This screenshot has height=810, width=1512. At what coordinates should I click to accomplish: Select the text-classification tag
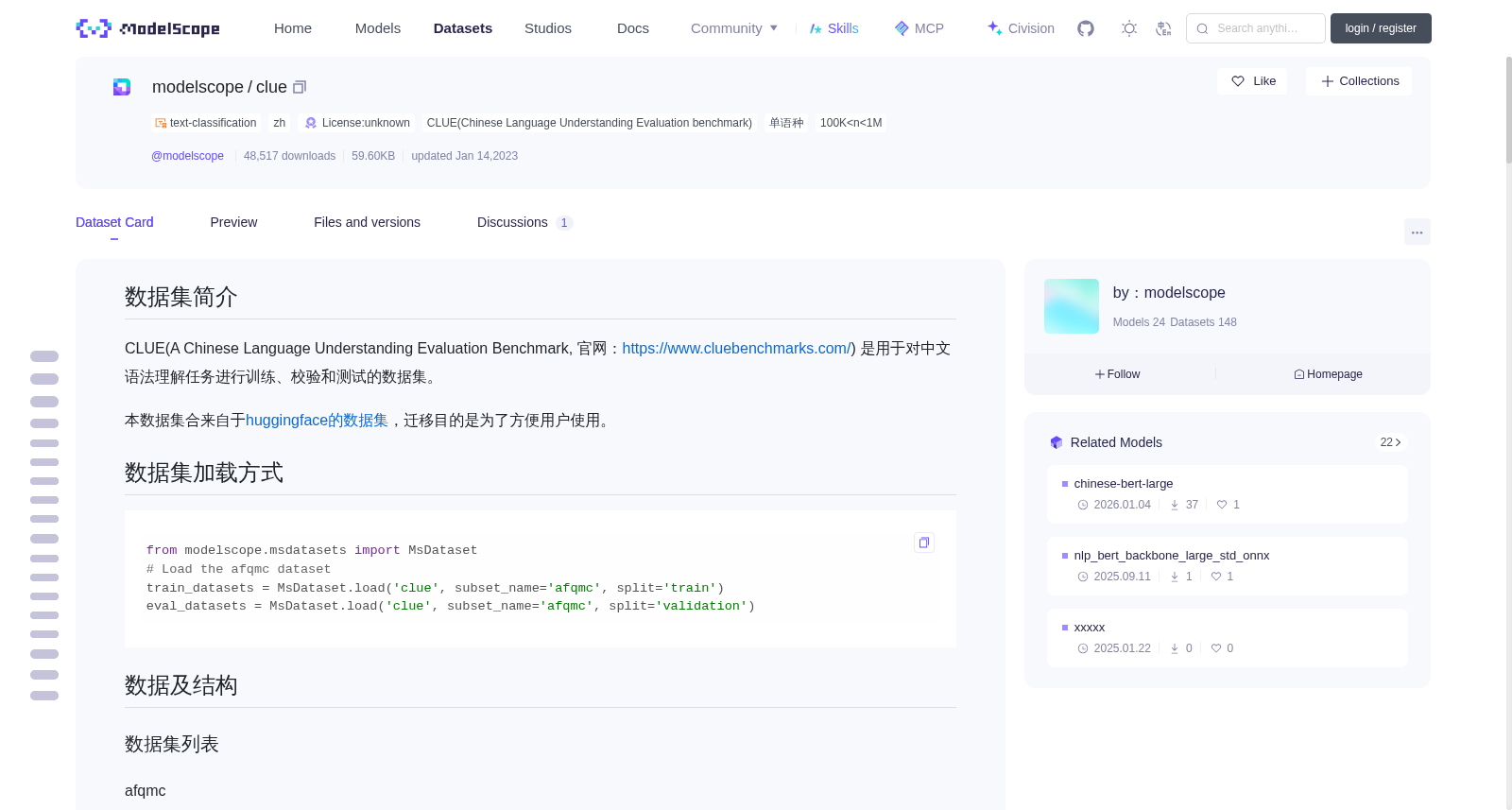[206, 123]
